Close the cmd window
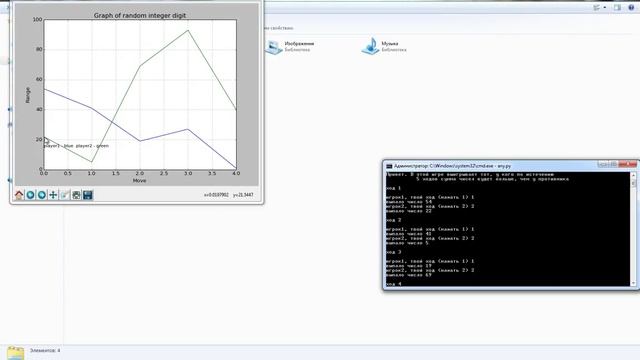Viewport: 640px width, 360px height. pos(627,164)
